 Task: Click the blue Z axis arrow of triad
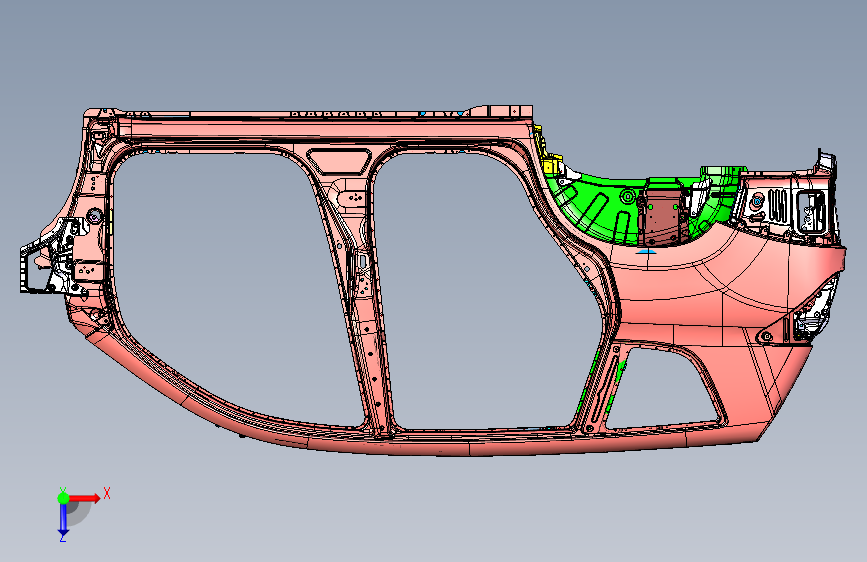point(63,519)
